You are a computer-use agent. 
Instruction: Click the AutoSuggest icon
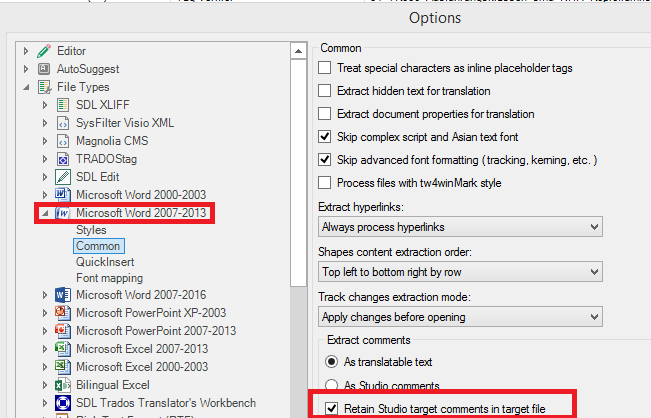click(44, 69)
